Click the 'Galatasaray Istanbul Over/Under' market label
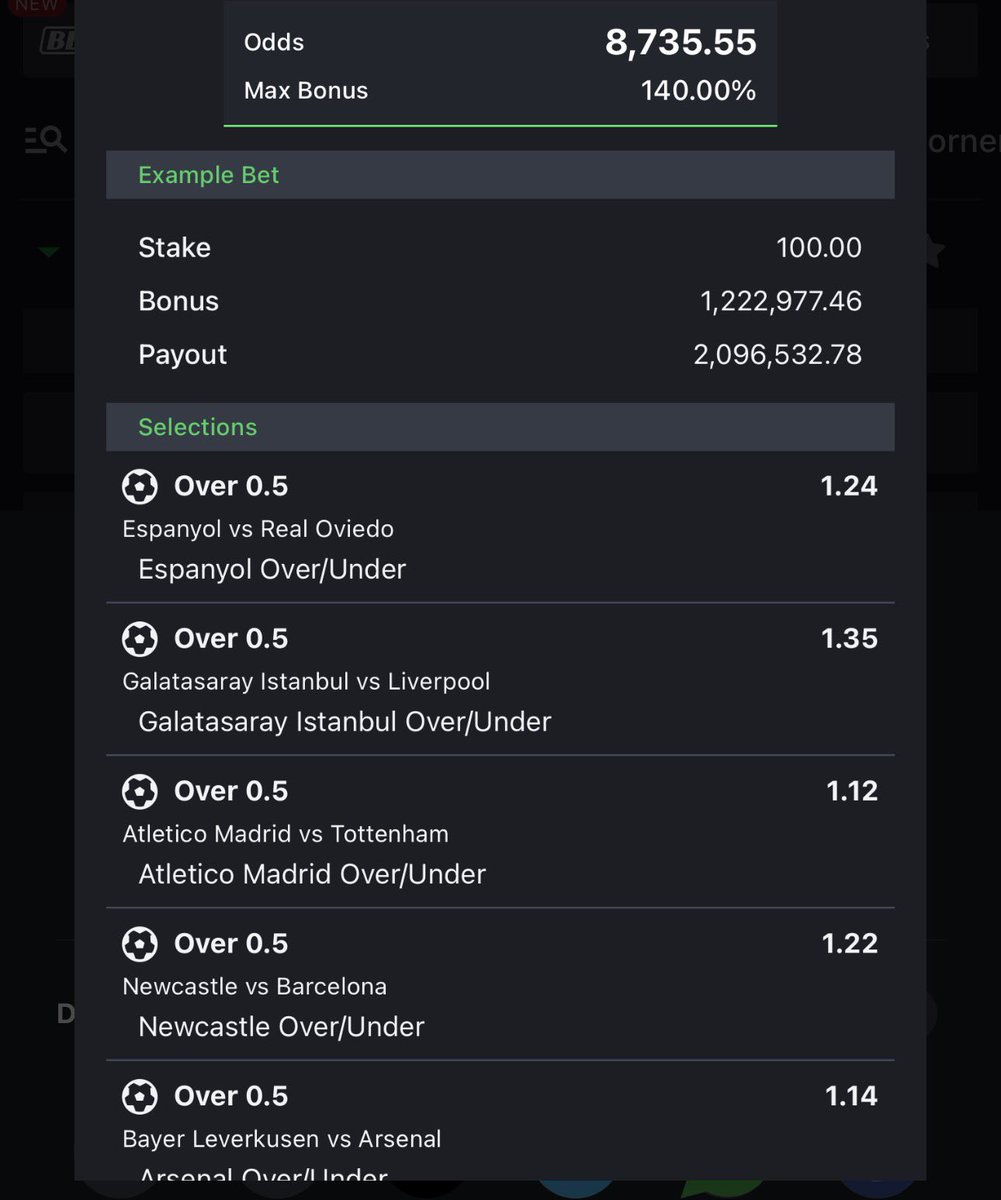Screen dimensions: 1001x1200 pos(345,722)
